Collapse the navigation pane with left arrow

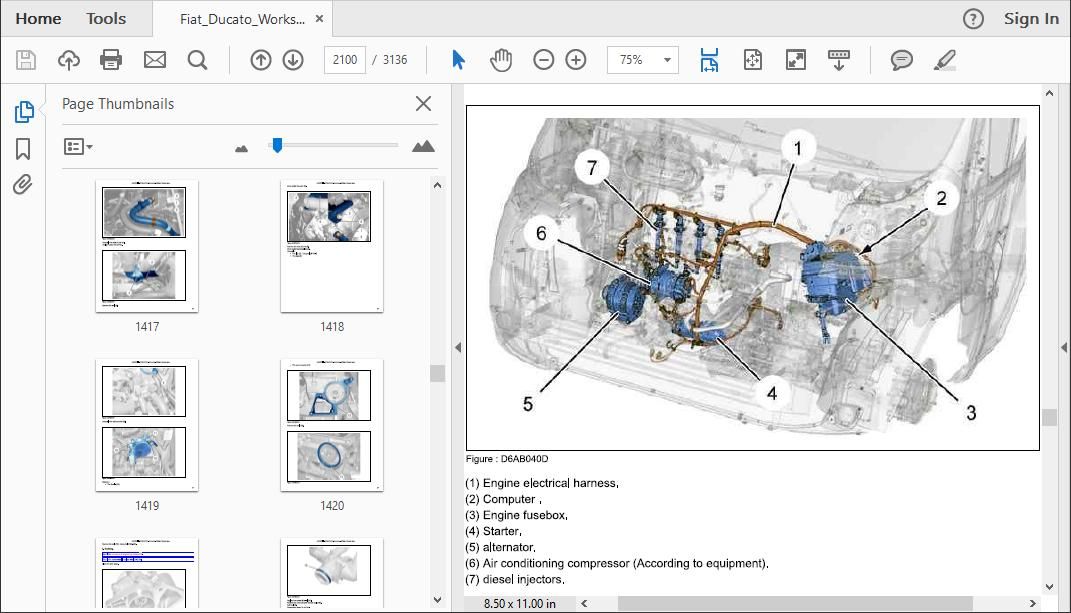point(458,347)
